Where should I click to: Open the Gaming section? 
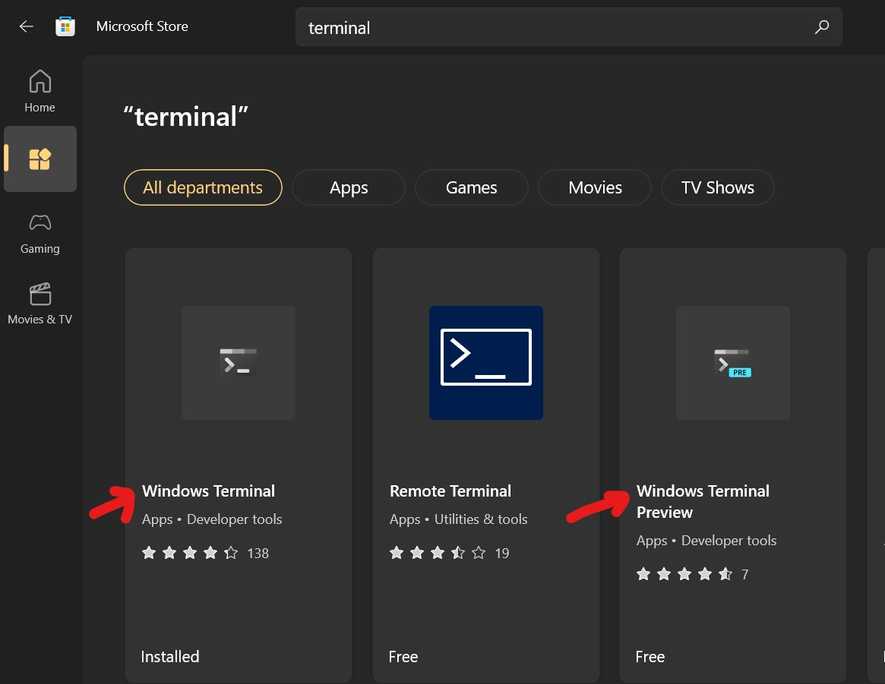pos(40,233)
